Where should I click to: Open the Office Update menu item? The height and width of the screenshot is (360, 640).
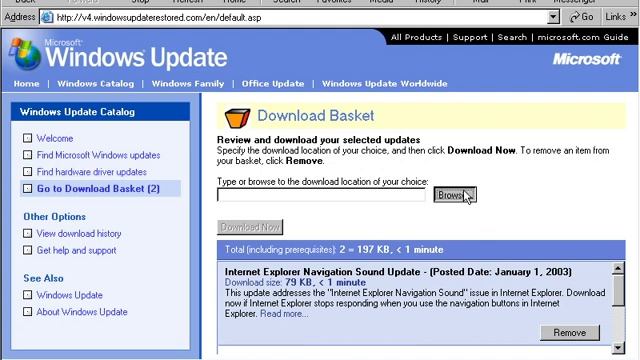pyautogui.click(x=273, y=84)
